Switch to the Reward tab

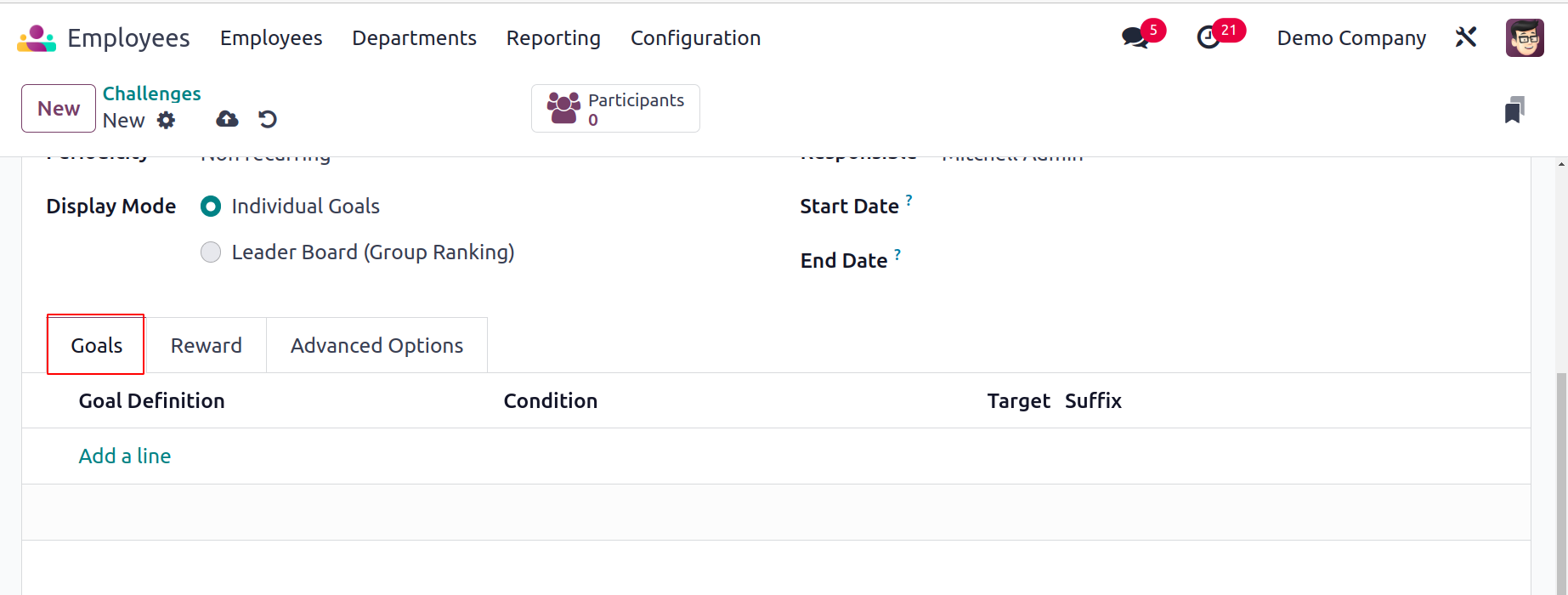[x=207, y=345]
